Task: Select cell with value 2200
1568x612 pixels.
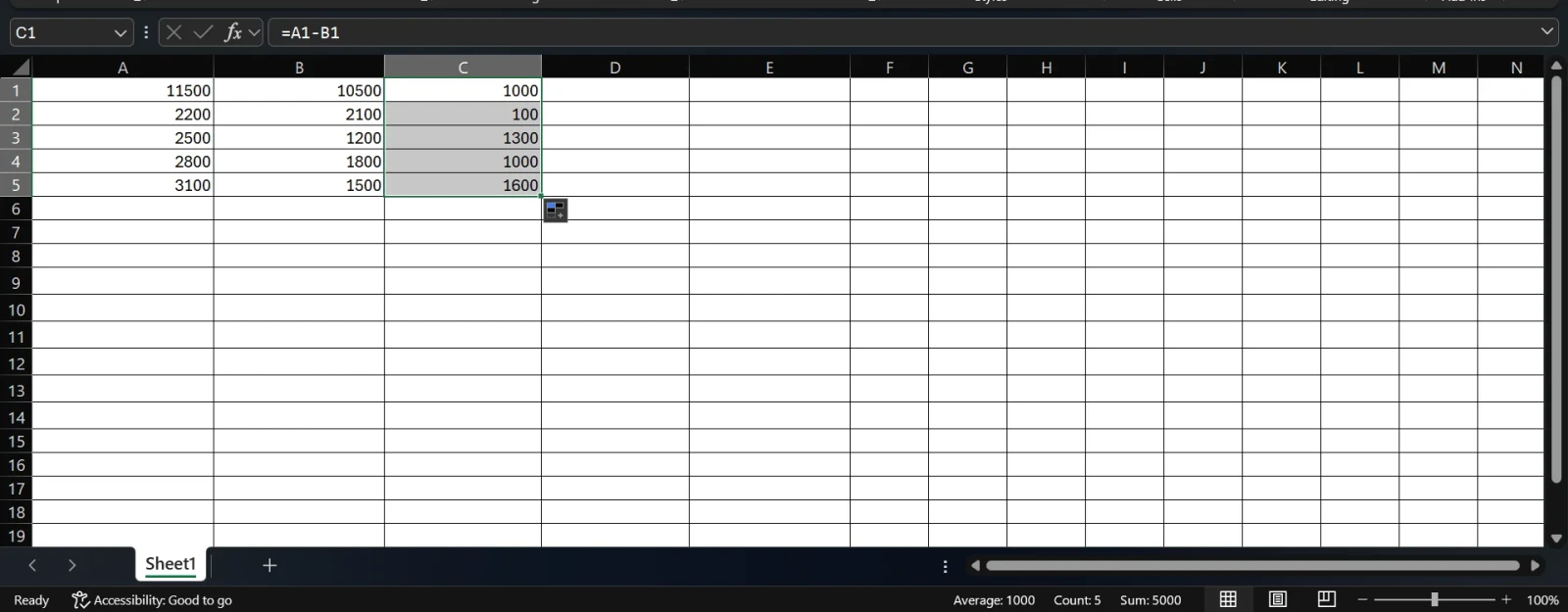Action: pos(122,114)
